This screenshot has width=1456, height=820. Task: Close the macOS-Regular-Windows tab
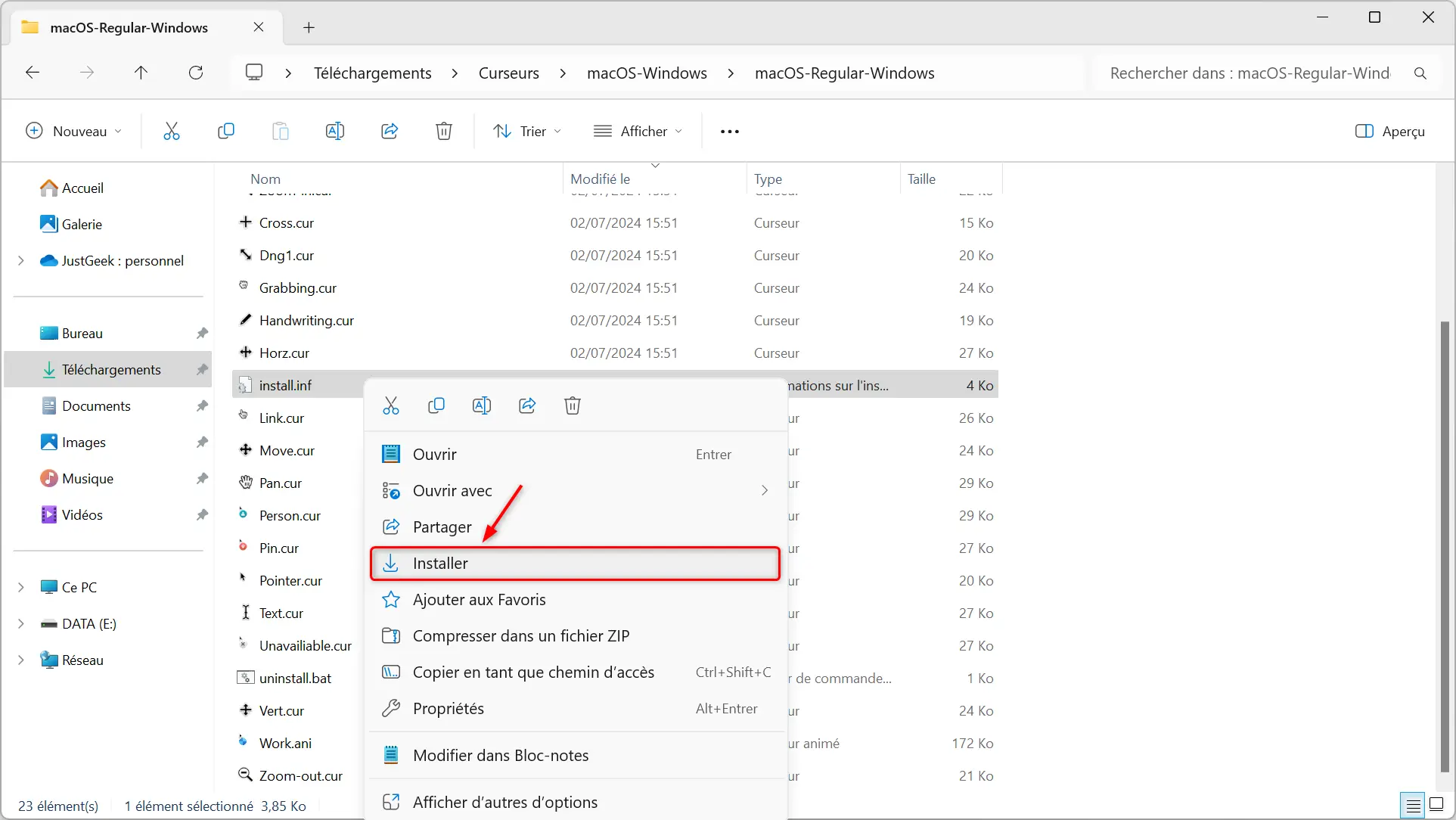coord(259,27)
